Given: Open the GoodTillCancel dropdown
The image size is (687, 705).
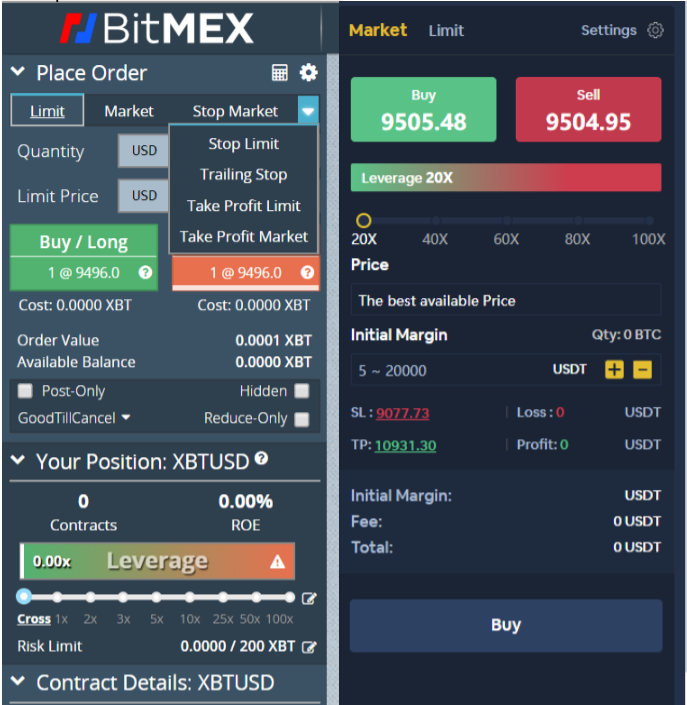Looking at the screenshot, I should [74, 418].
